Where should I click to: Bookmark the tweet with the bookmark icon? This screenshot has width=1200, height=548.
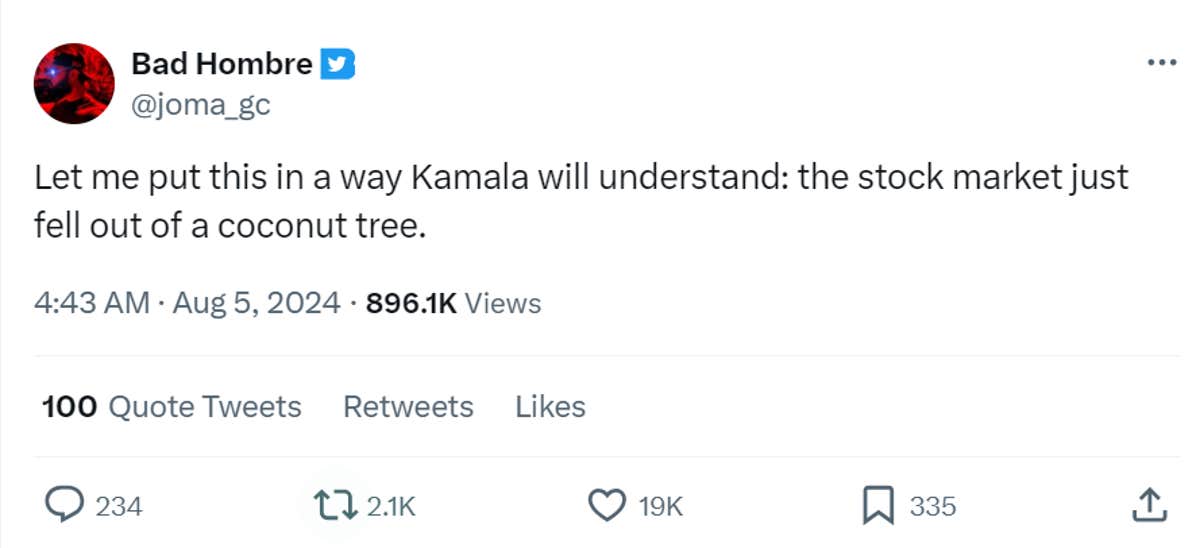877,505
